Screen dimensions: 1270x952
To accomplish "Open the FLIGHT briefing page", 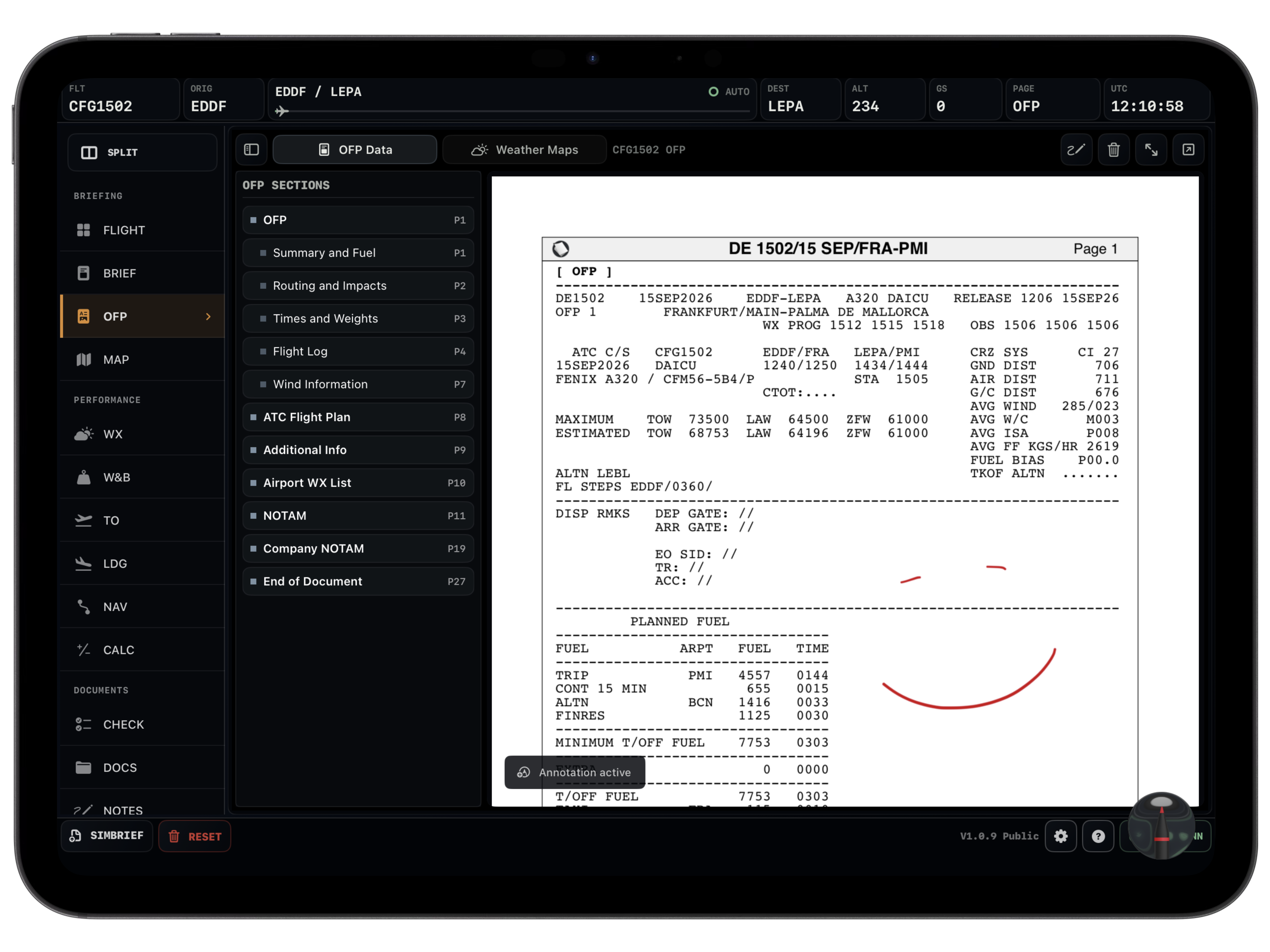I will point(142,230).
